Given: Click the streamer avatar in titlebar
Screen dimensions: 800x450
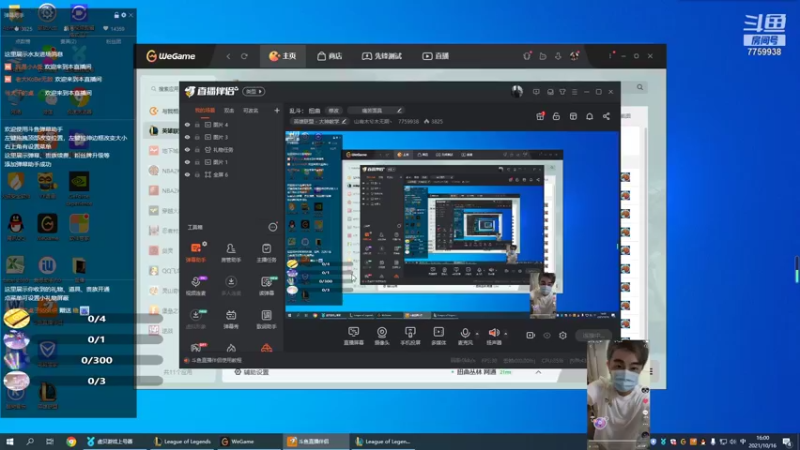Looking at the screenshot, I should 517,91.
